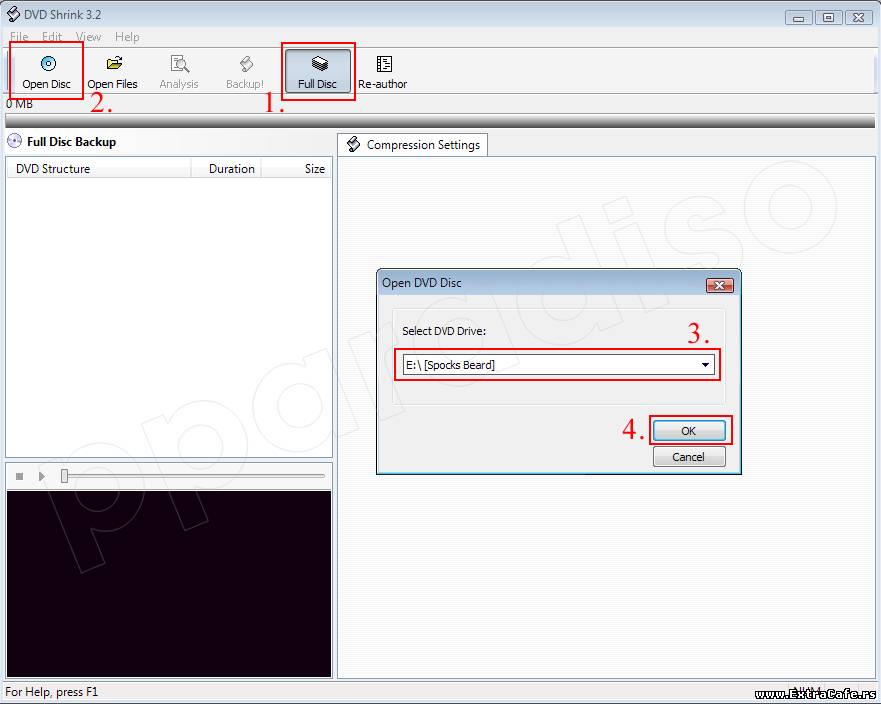Click the Full Disc Backup disc icon

click(15, 141)
